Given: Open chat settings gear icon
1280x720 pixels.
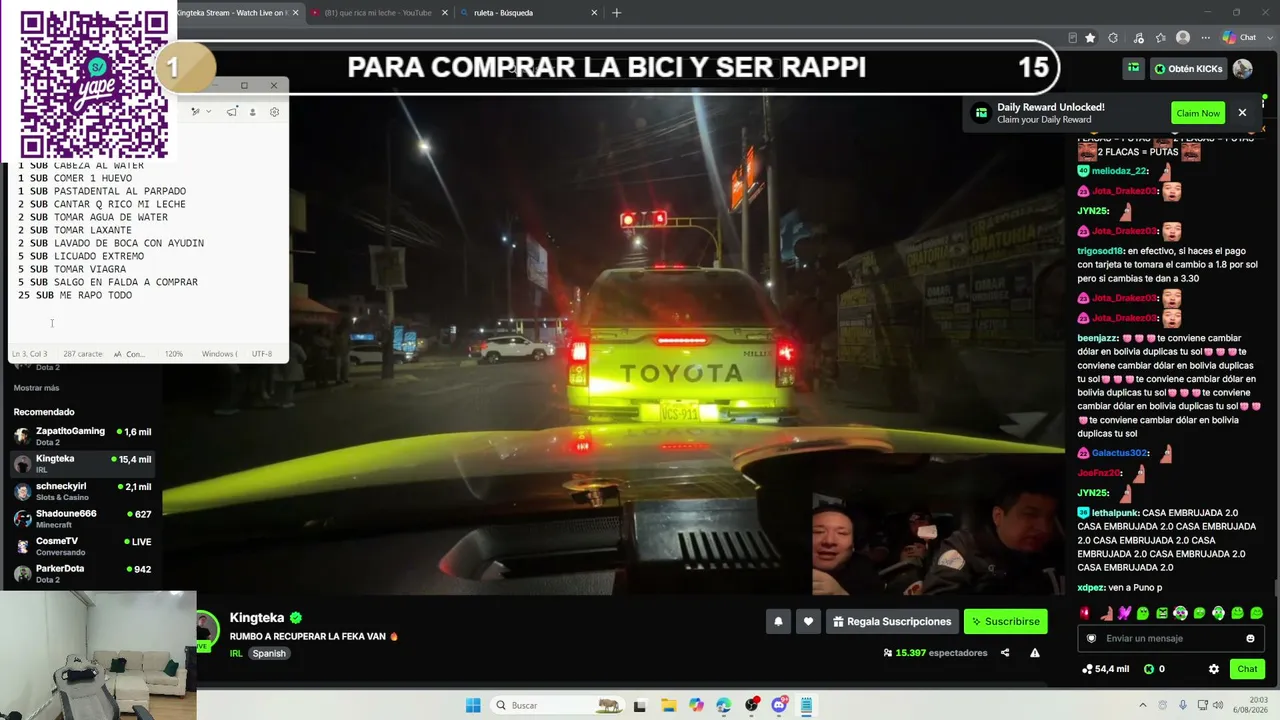Looking at the screenshot, I should pos(1214,669).
